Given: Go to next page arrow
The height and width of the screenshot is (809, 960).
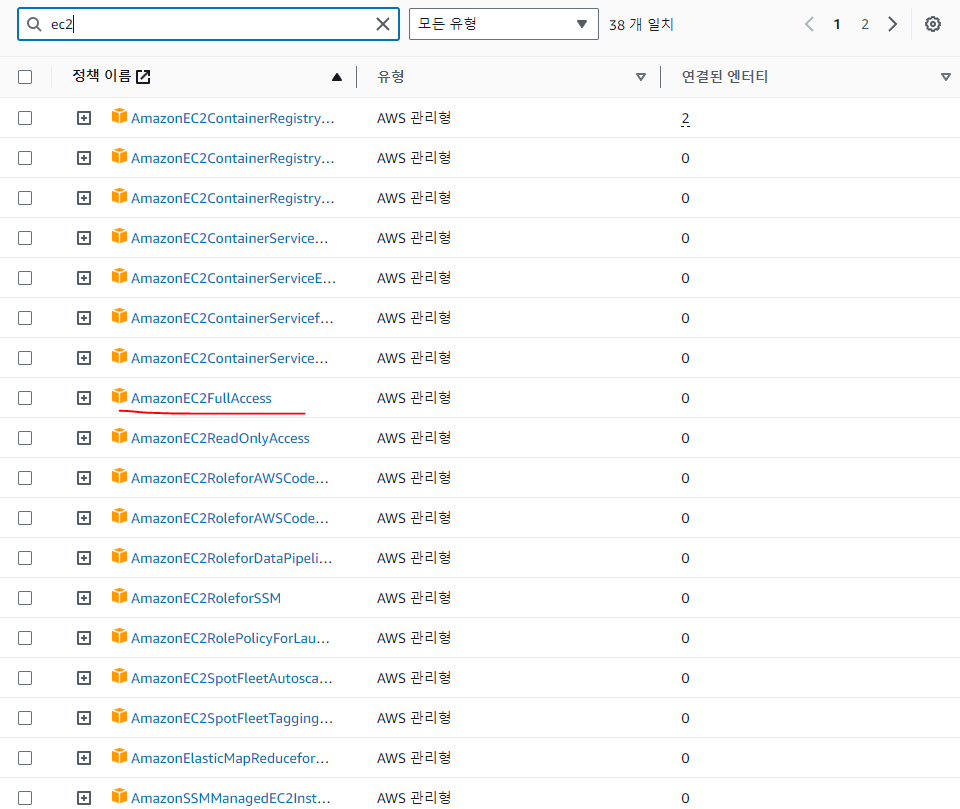Looking at the screenshot, I should point(893,24).
